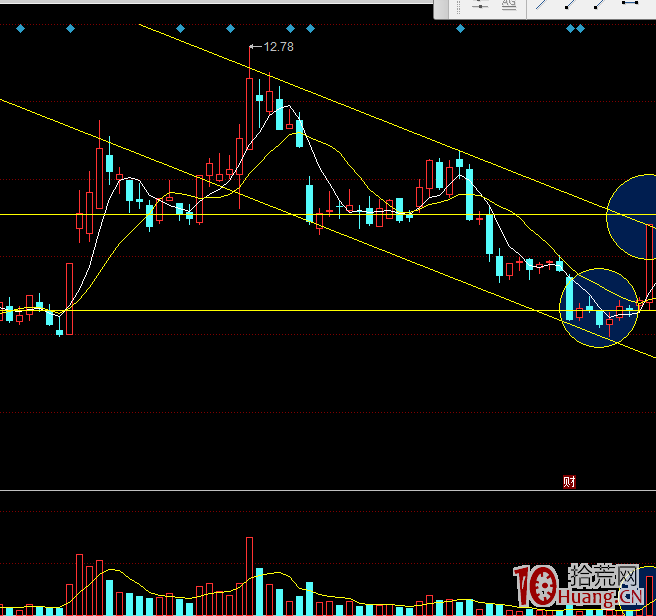Screen dimensions: 656x616
Task: Click the red 财 financial marker
Action: click(x=569, y=482)
